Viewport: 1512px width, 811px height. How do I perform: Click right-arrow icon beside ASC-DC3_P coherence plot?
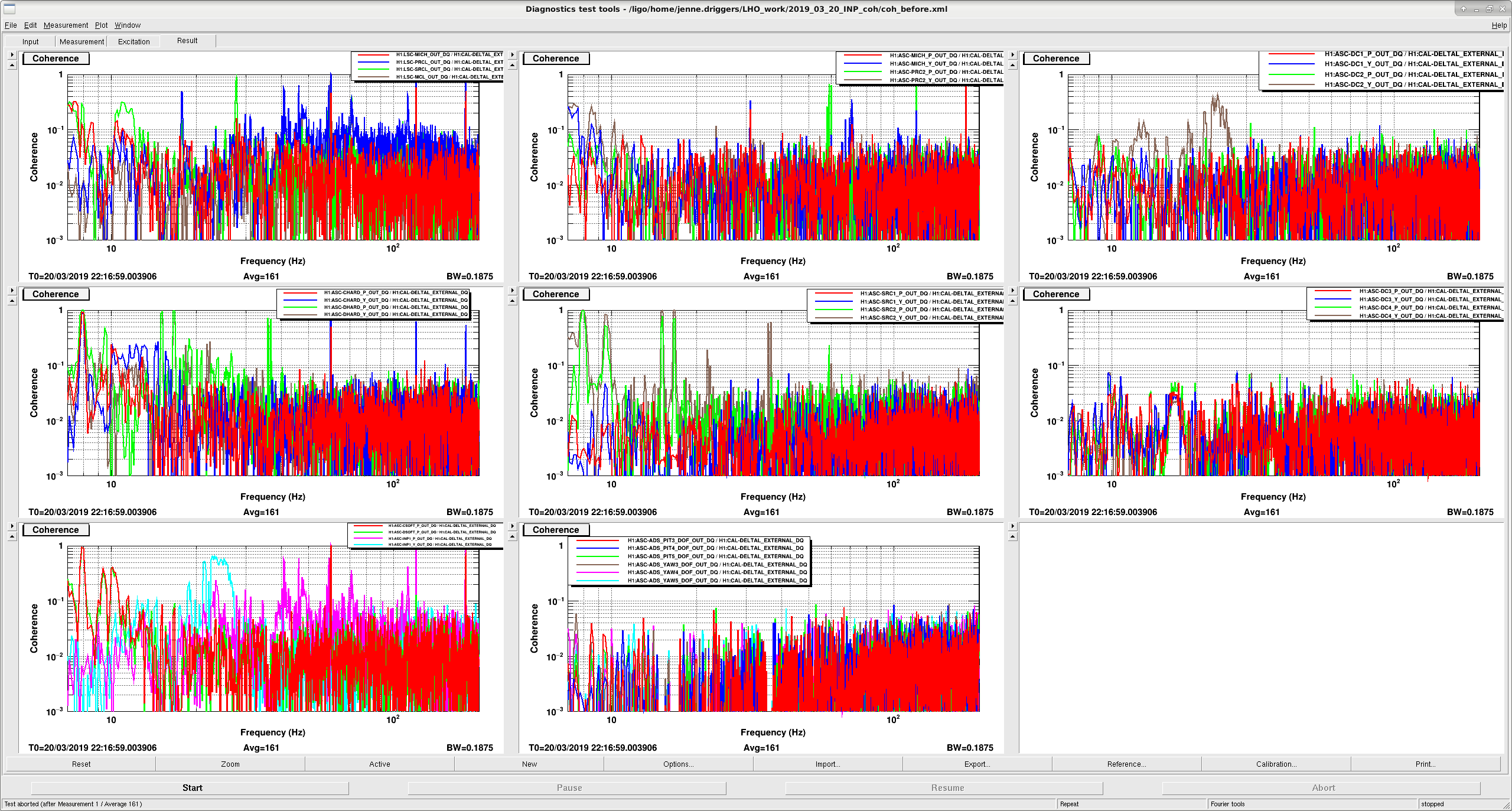pyautogui.click(x=1012, y=291)
